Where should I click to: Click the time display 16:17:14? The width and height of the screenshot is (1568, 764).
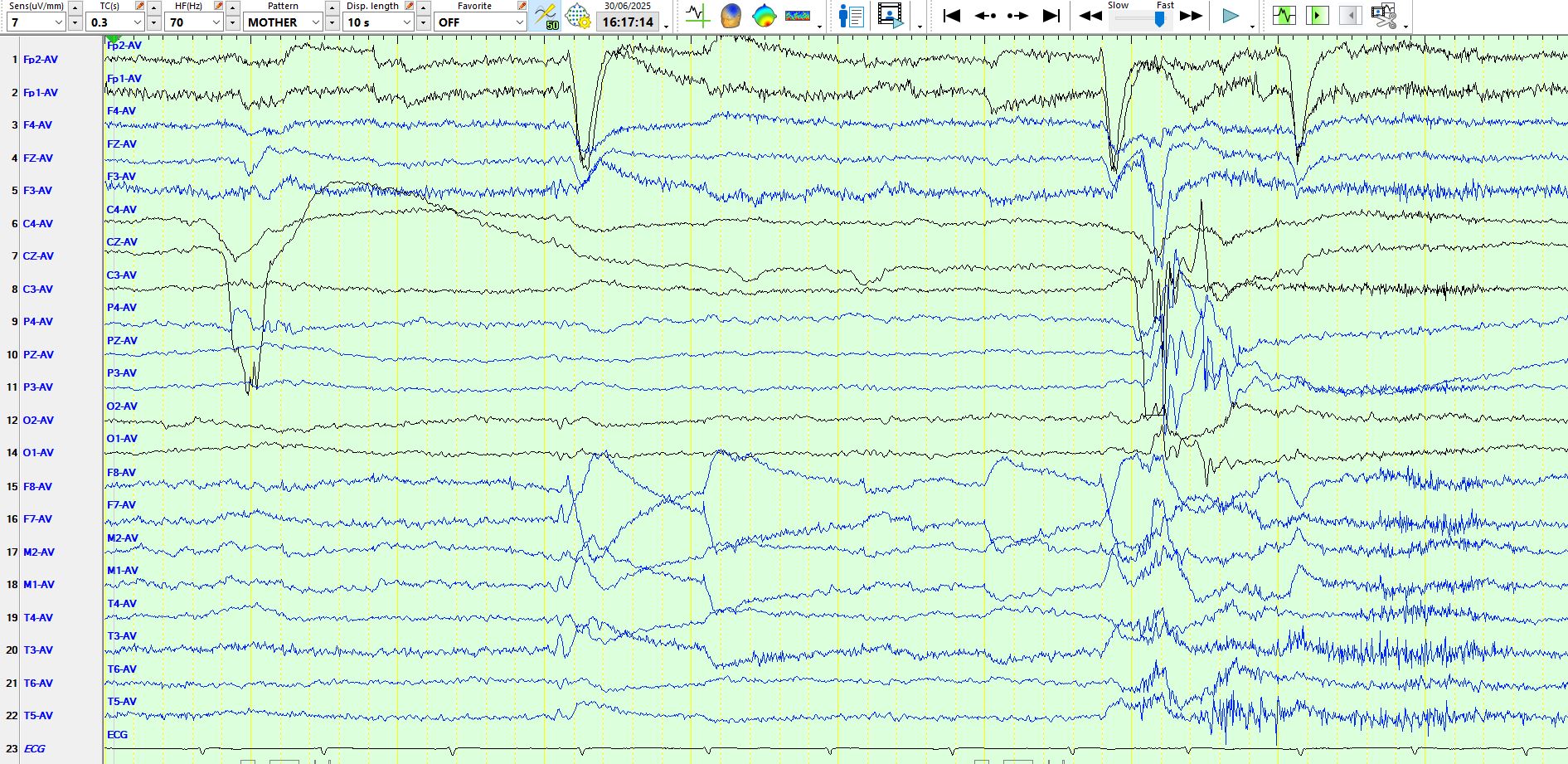click(x=628, y=22)
